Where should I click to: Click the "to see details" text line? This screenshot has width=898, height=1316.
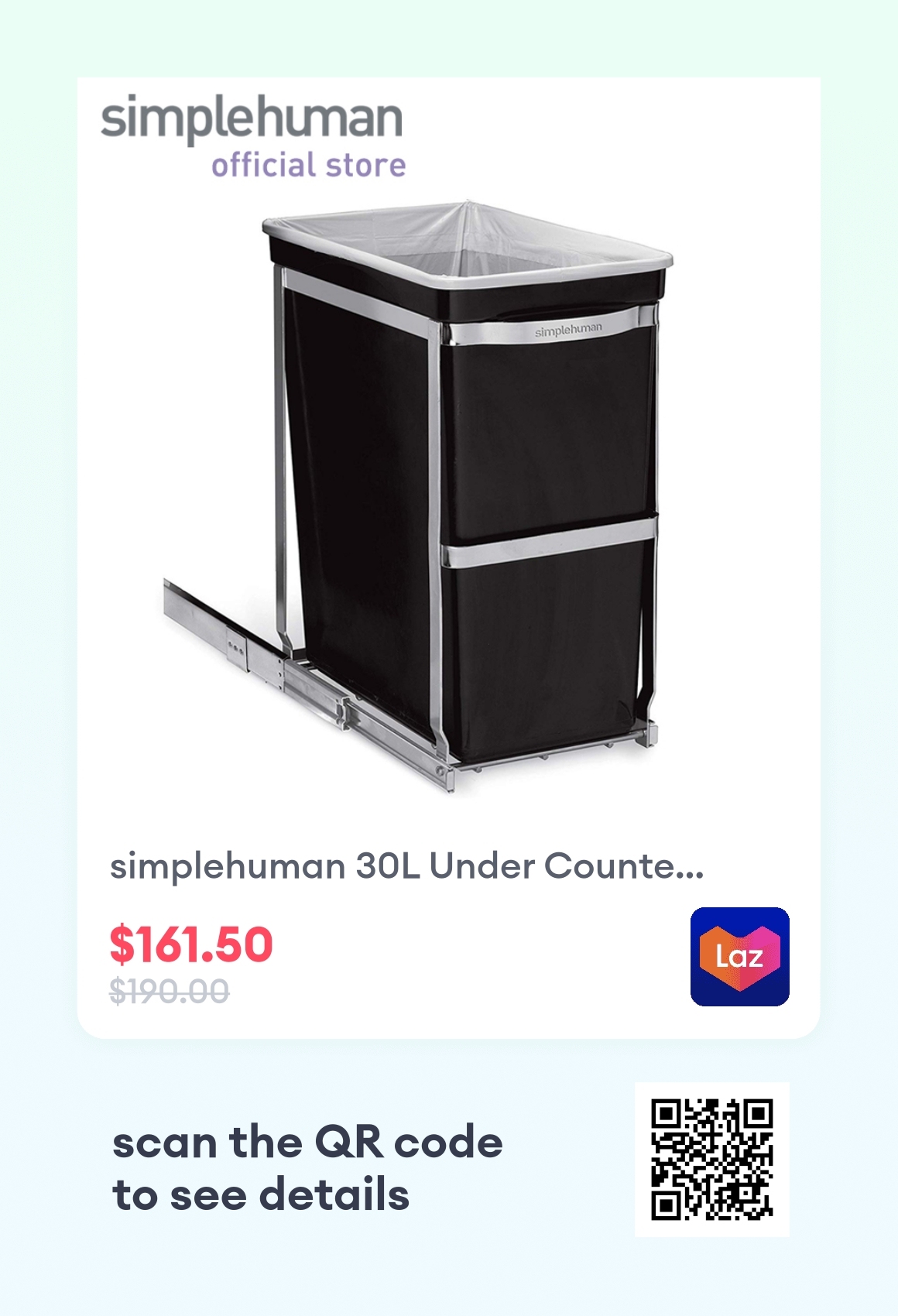pyautogui.click(x=261, y=1194)
